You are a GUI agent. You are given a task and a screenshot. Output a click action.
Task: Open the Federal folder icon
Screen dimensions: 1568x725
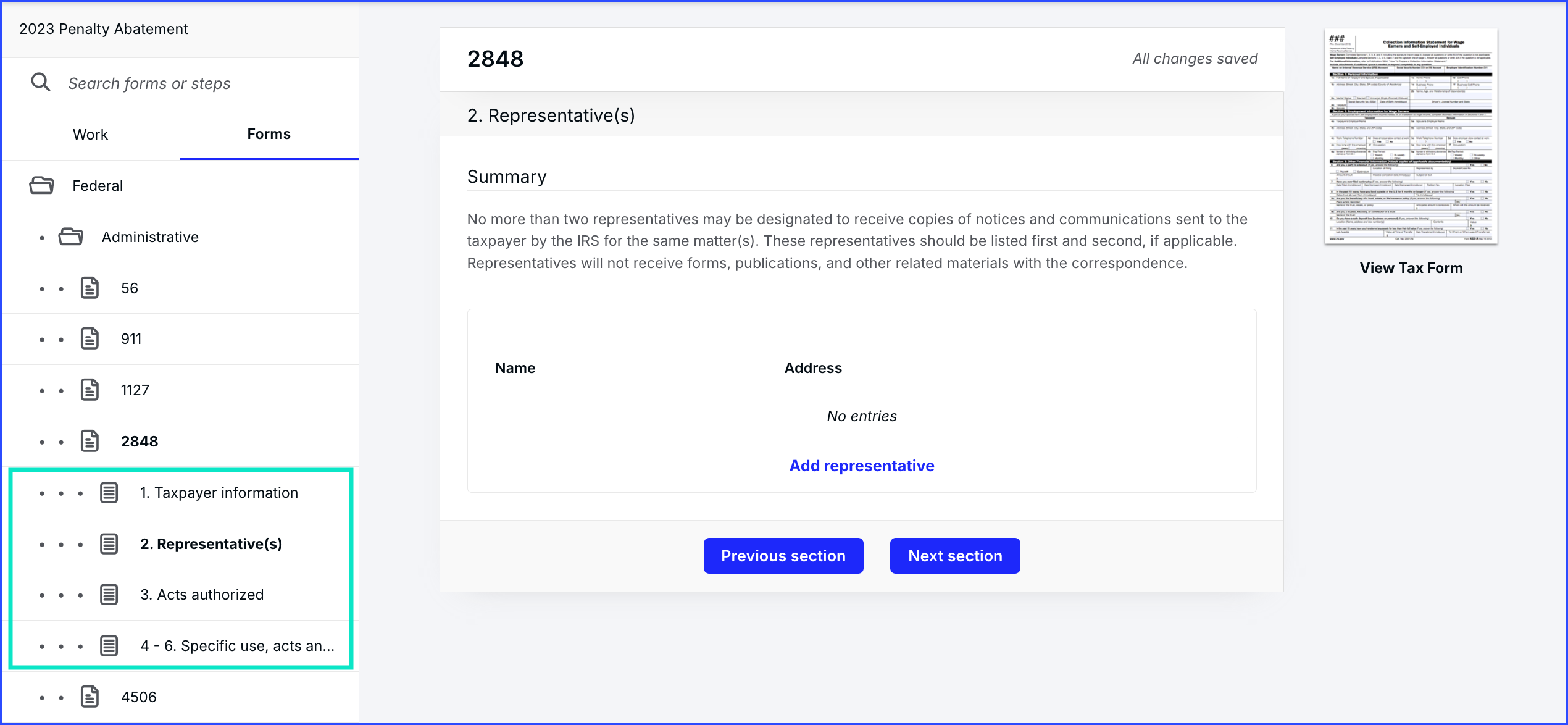point(41,185)
